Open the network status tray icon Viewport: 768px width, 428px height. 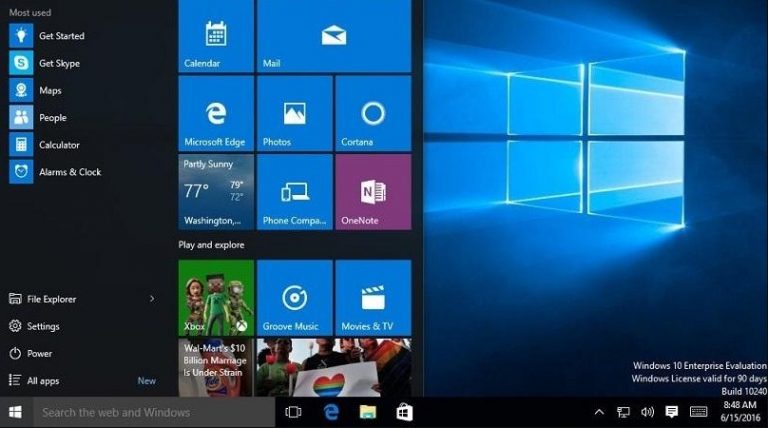pyautogui.click(x=623, y=412)
